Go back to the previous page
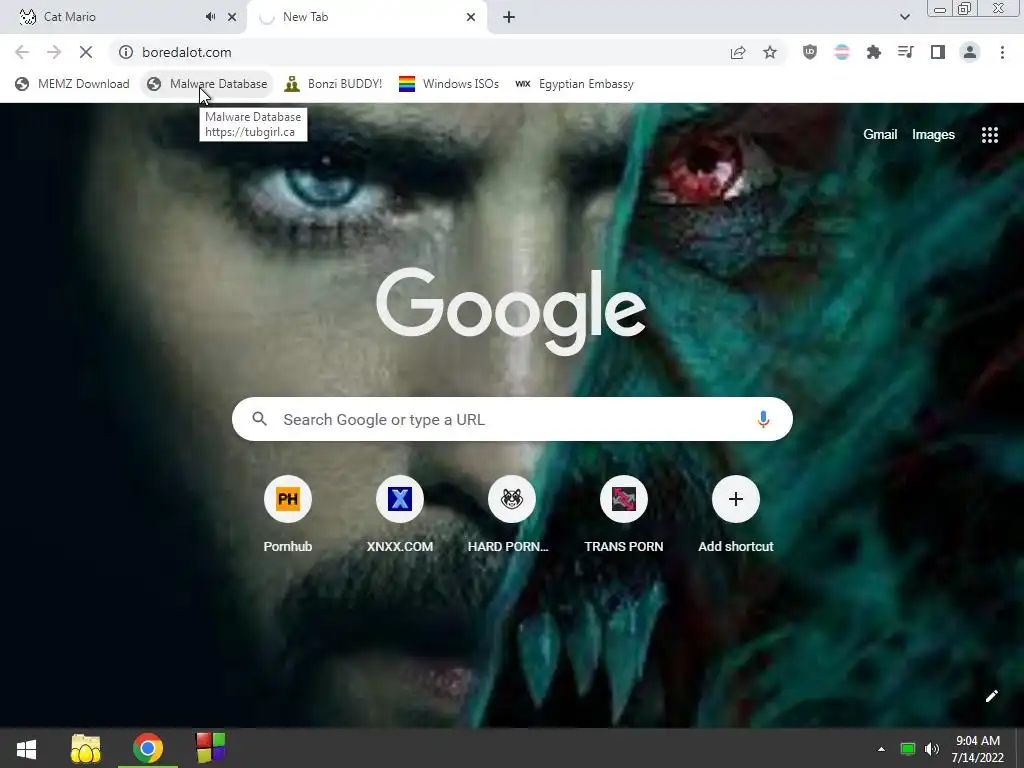1024x768 pixels. pyautogui.click(x=22, y=52)
